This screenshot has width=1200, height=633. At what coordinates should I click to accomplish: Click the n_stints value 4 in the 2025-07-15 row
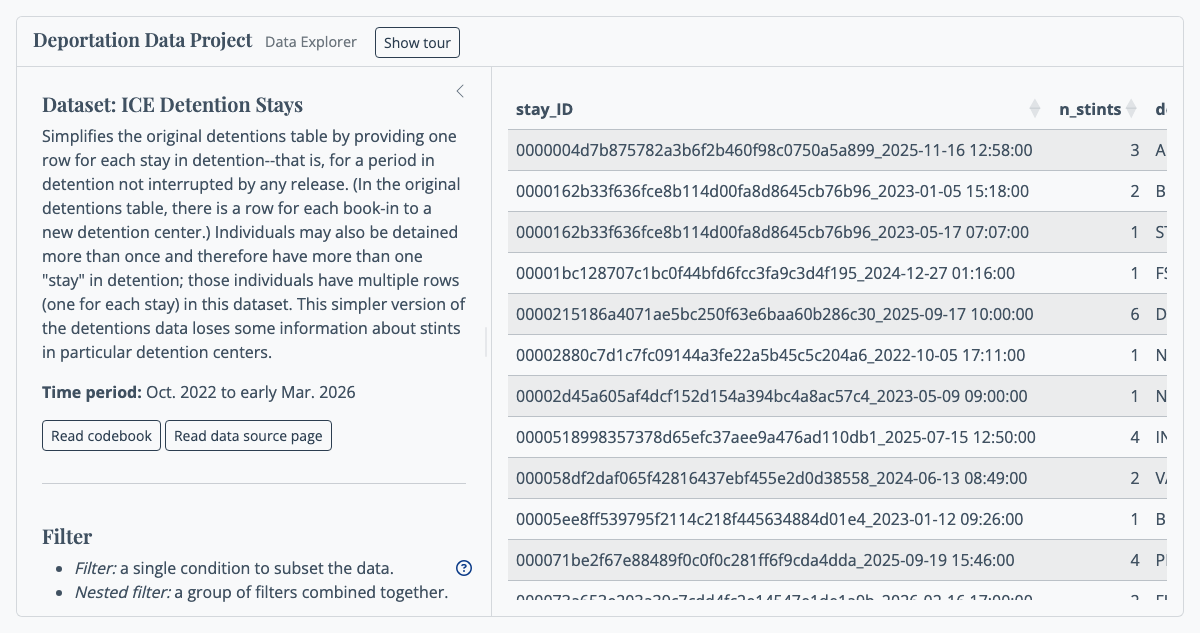[x=1135, y=437]
